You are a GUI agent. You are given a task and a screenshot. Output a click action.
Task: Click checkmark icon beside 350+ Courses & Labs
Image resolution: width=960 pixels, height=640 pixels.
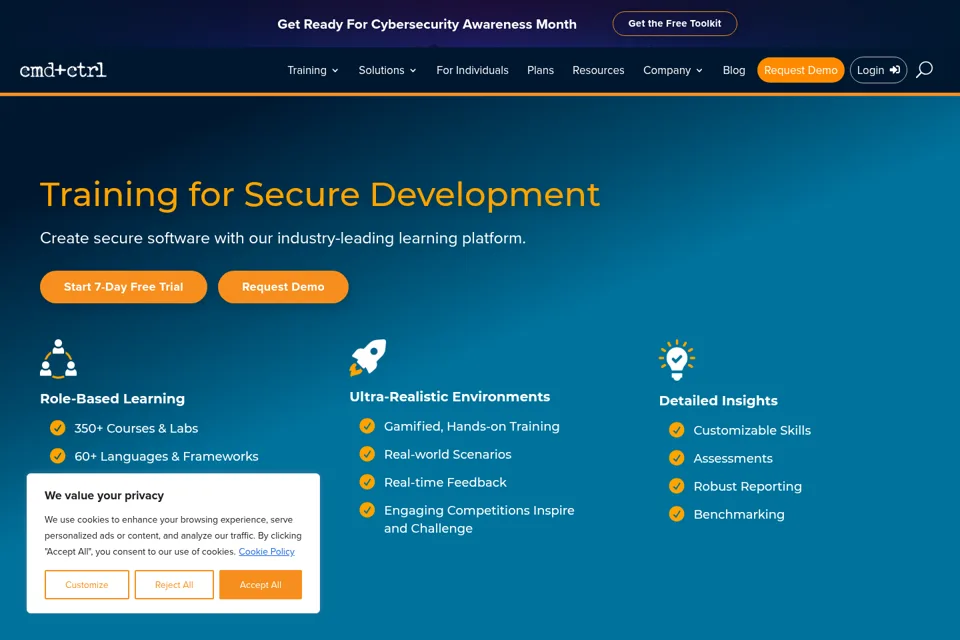[58, 427]
